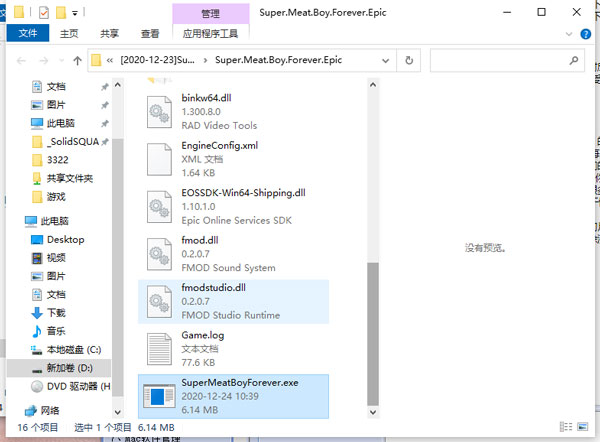Click the Game.log file name

pyautogui.click(x=203, y=335)
